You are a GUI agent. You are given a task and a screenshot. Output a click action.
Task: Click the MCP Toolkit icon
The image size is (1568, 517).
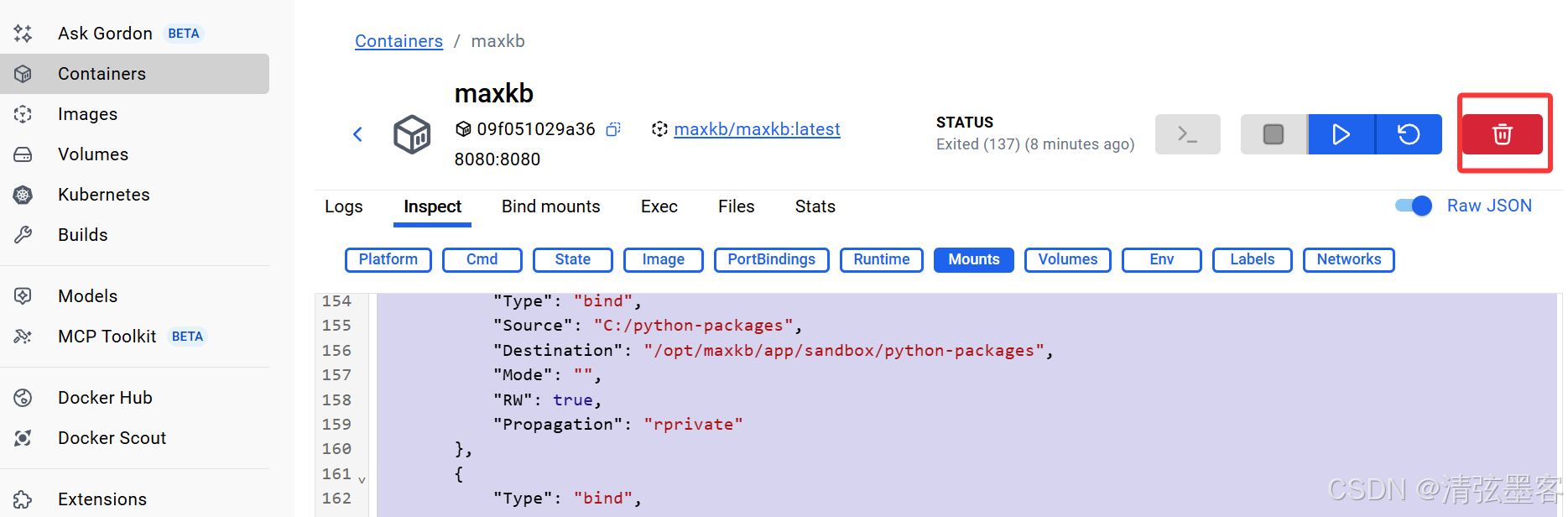tap(23, 337)
